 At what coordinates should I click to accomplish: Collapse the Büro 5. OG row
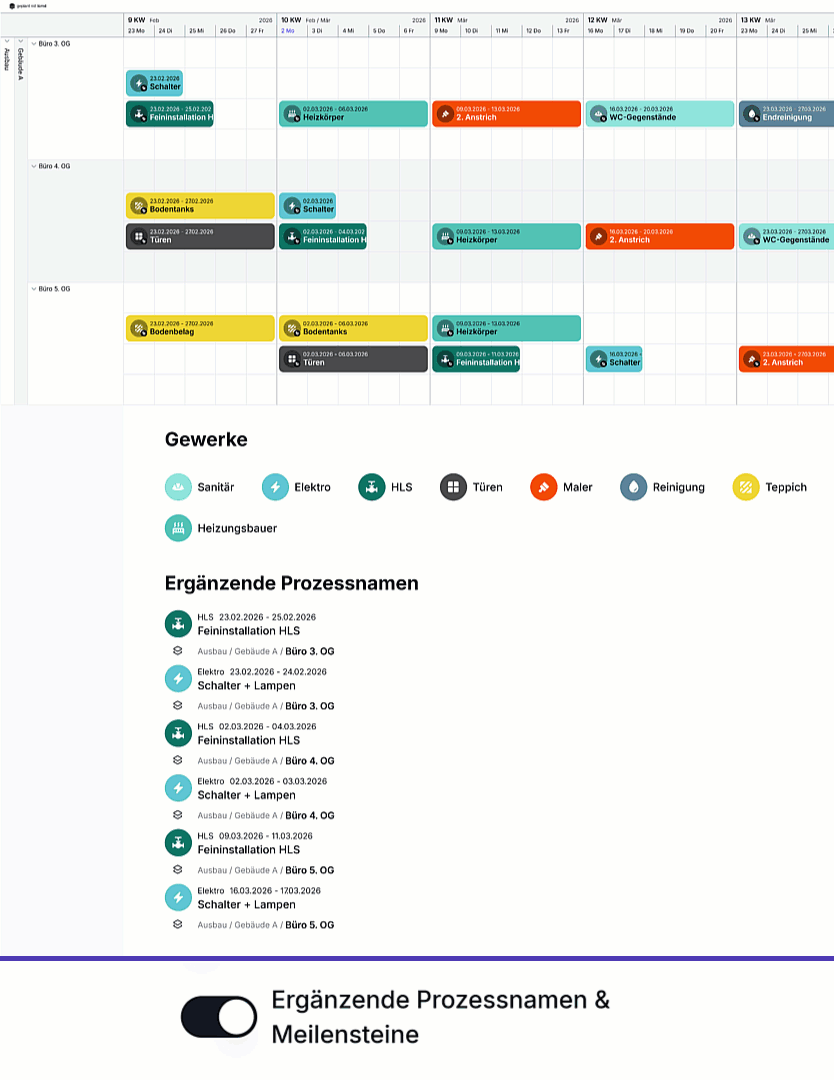(33, 289)
